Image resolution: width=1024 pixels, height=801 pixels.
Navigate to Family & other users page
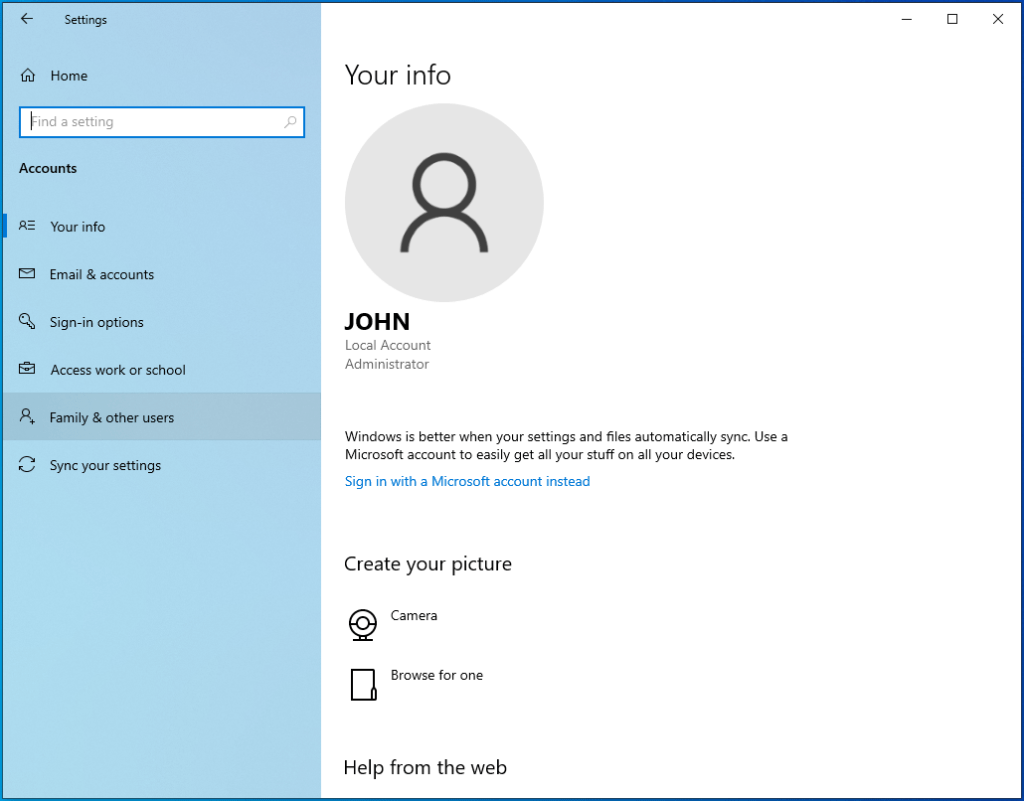click(x=113, y=417)
